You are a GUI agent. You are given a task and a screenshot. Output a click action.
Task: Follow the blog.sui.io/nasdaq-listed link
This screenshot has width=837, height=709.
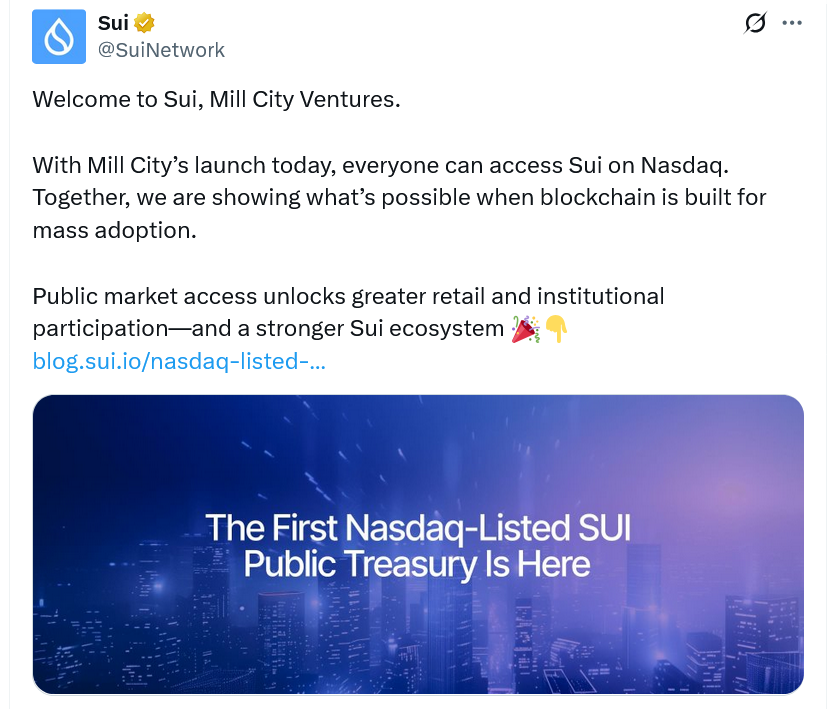[x=179, y=361]
